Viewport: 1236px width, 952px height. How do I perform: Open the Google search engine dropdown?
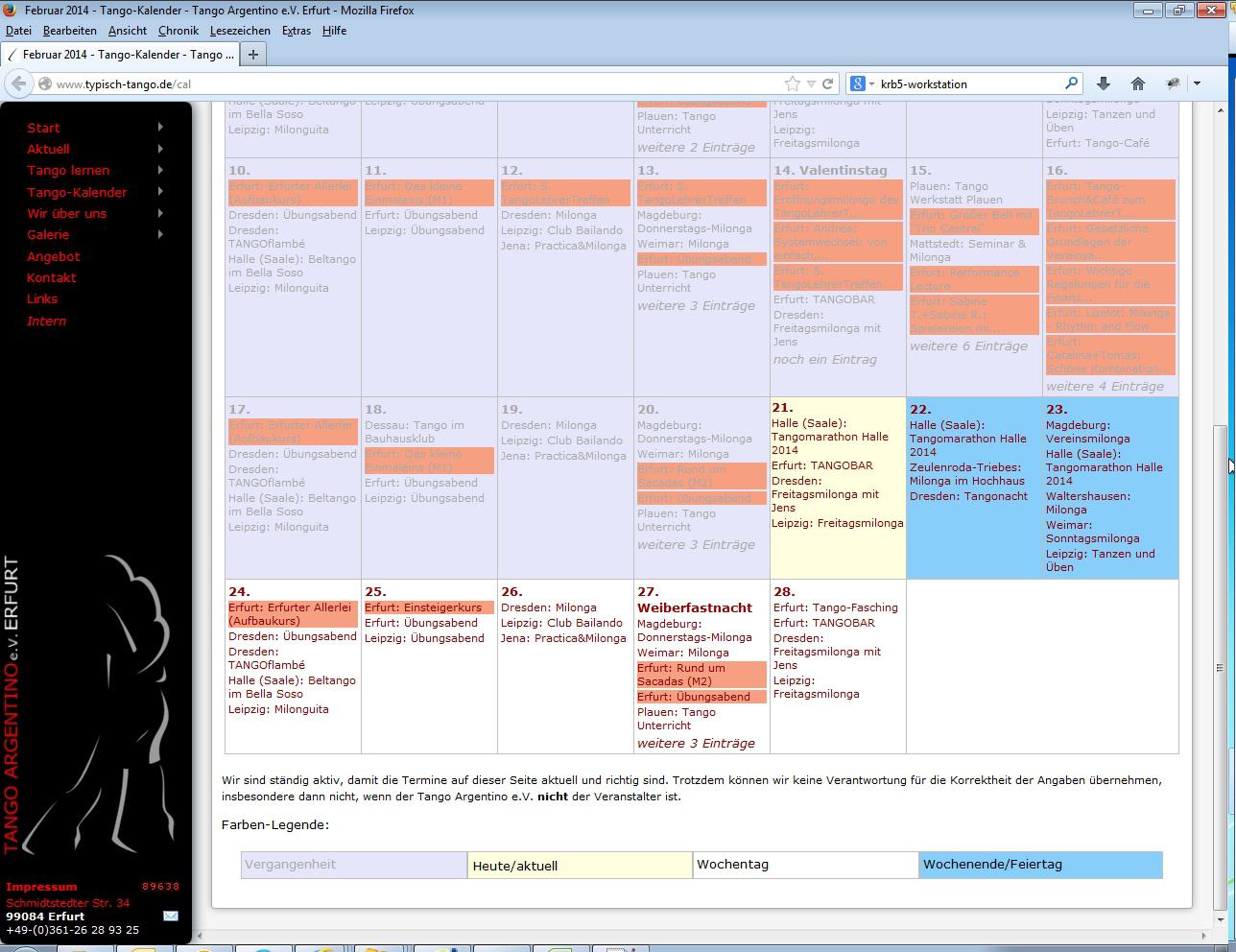863,83
